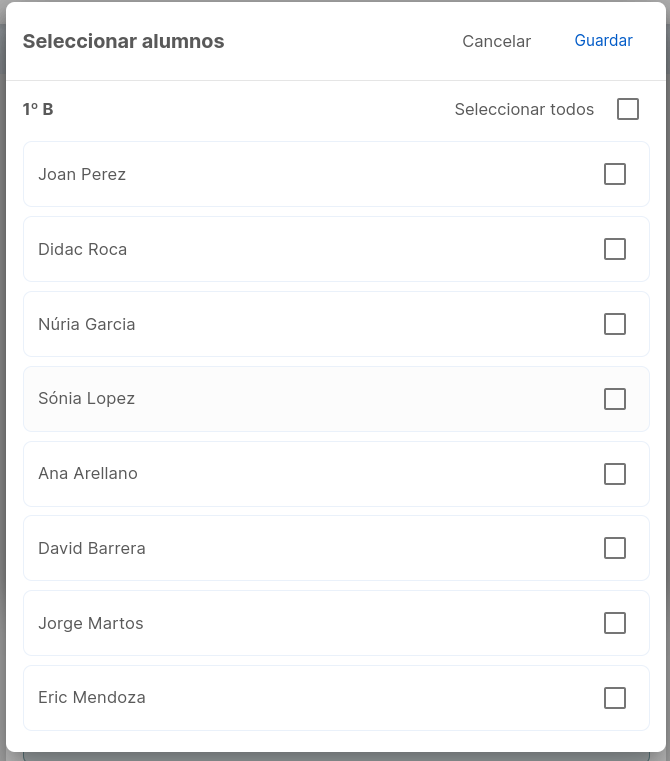The width and height of the screenshot is (670, 761).
Task: Click the Eric Mendoza name label
Action: (92, 697)
